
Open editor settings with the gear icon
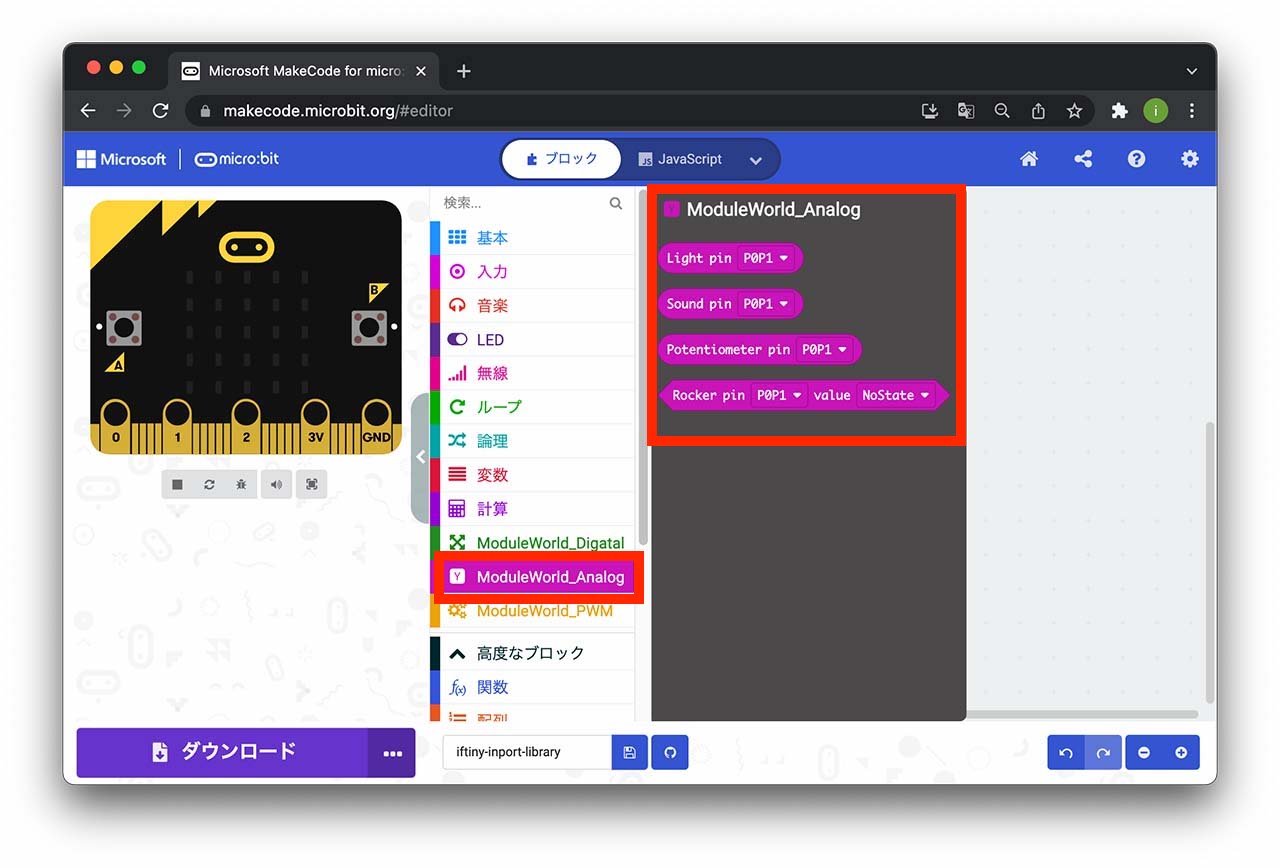(1190, 159)
